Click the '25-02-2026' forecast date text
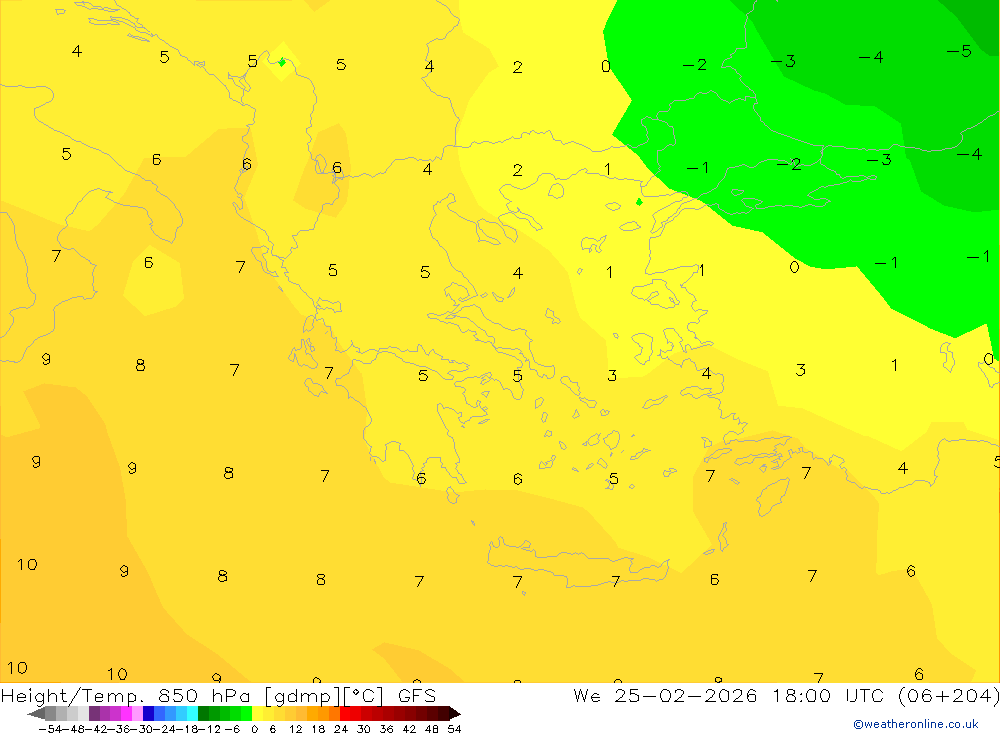The width and height of the screenshot is (1000, 733). tap(686, 695)
